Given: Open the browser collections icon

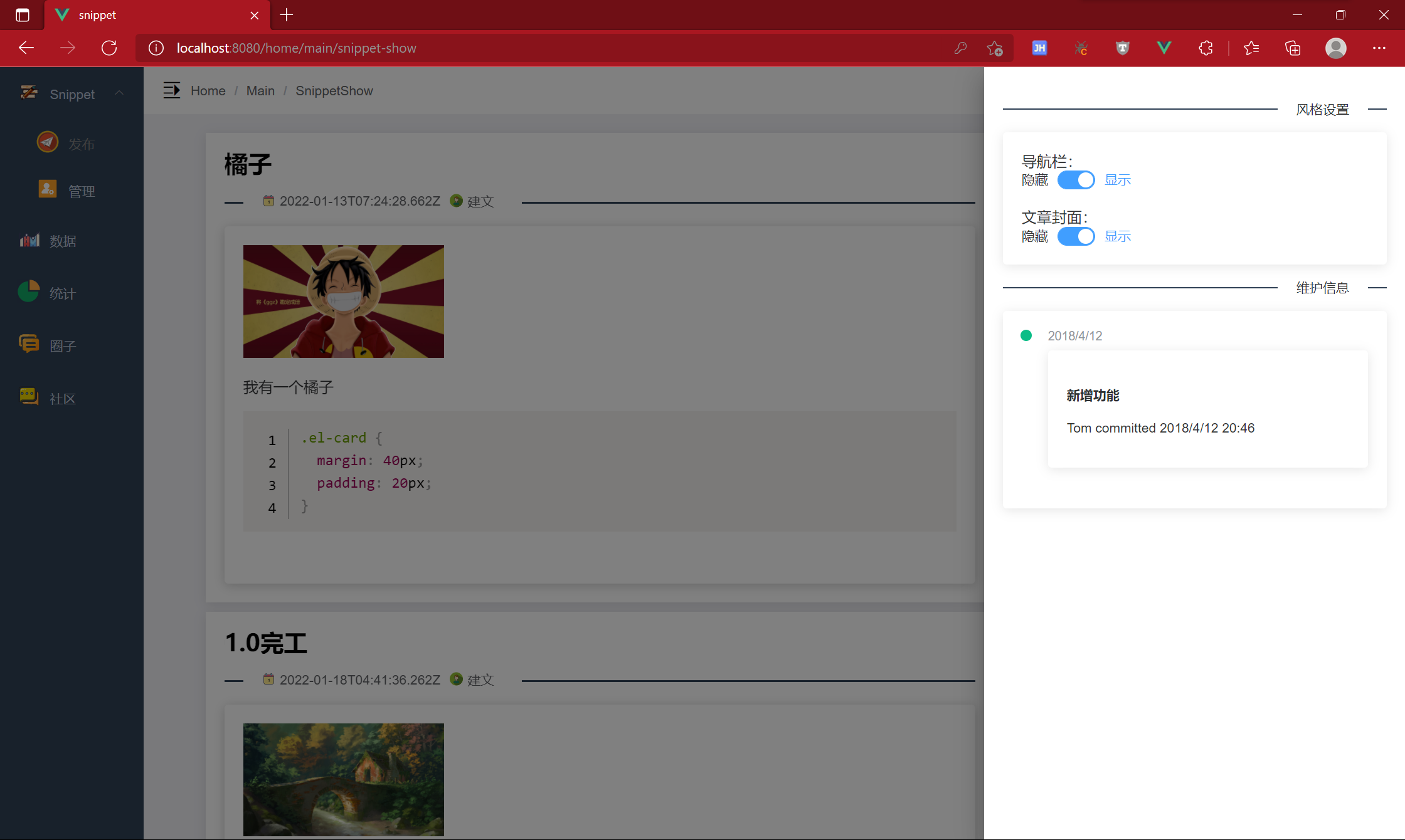Looking at the screenshot, I should pyautogui.click(x=1293, y=48).
